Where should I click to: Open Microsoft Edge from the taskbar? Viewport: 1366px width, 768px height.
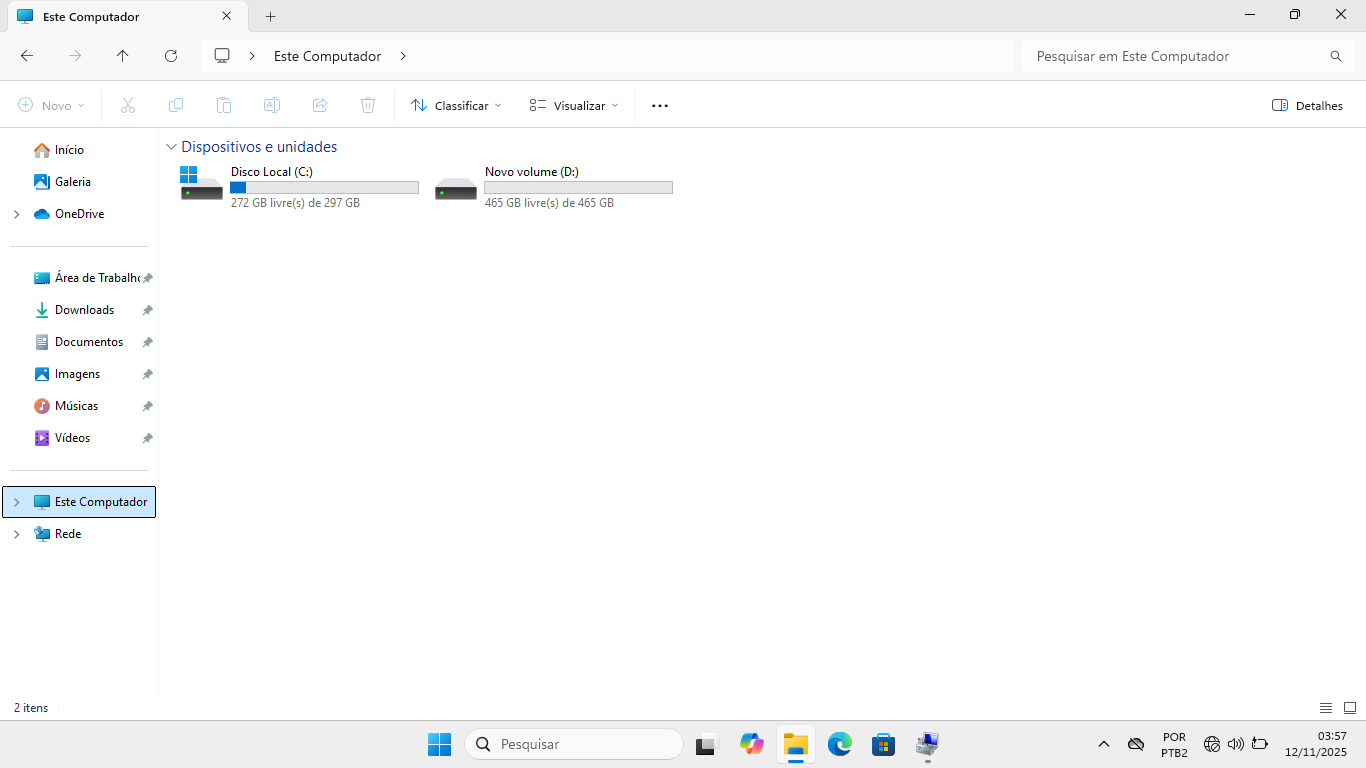click(839, 744)
